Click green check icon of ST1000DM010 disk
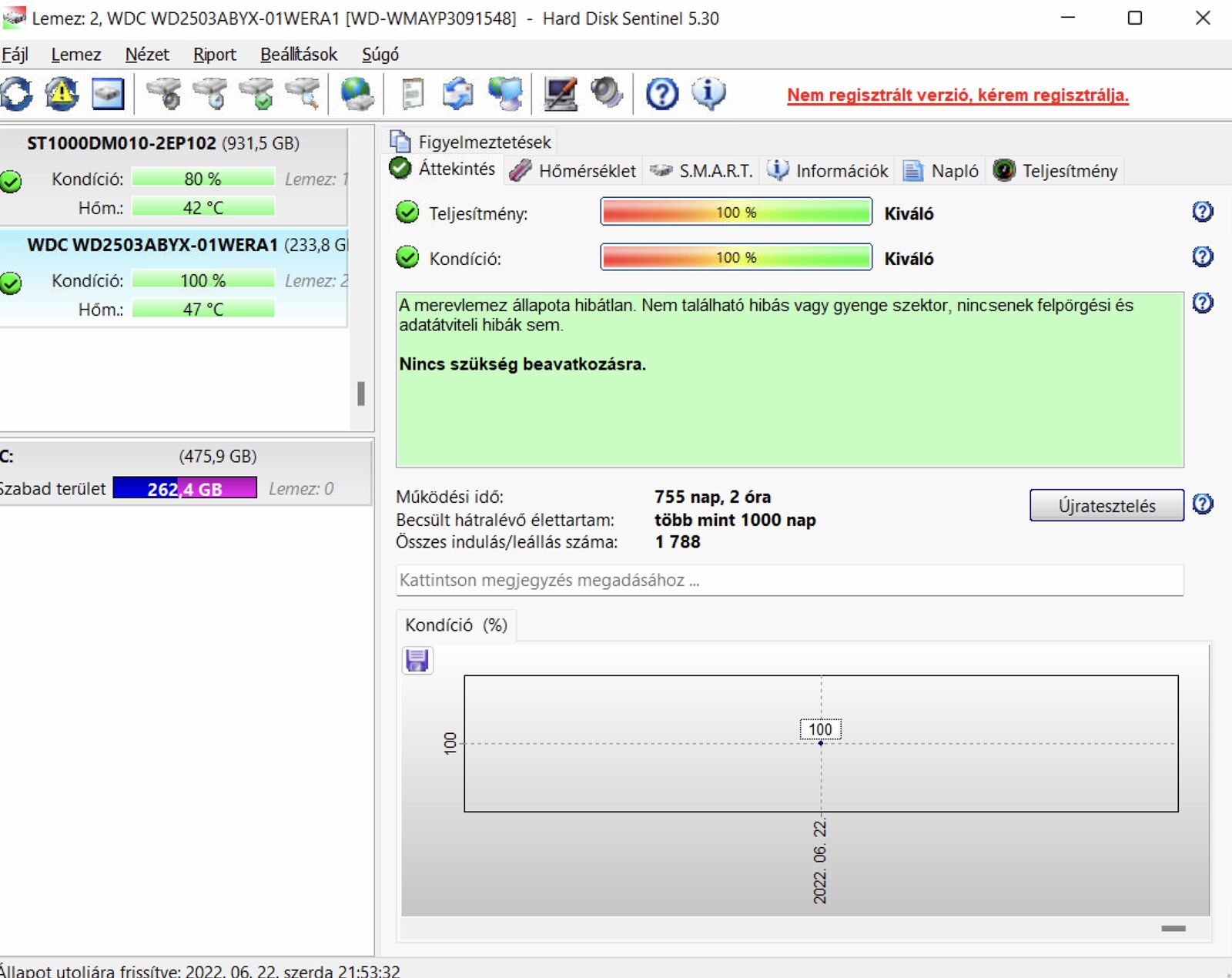Image resolution: width=1232 pixels, height=978 pixels. pyautogui.click(x=11, y=182)
